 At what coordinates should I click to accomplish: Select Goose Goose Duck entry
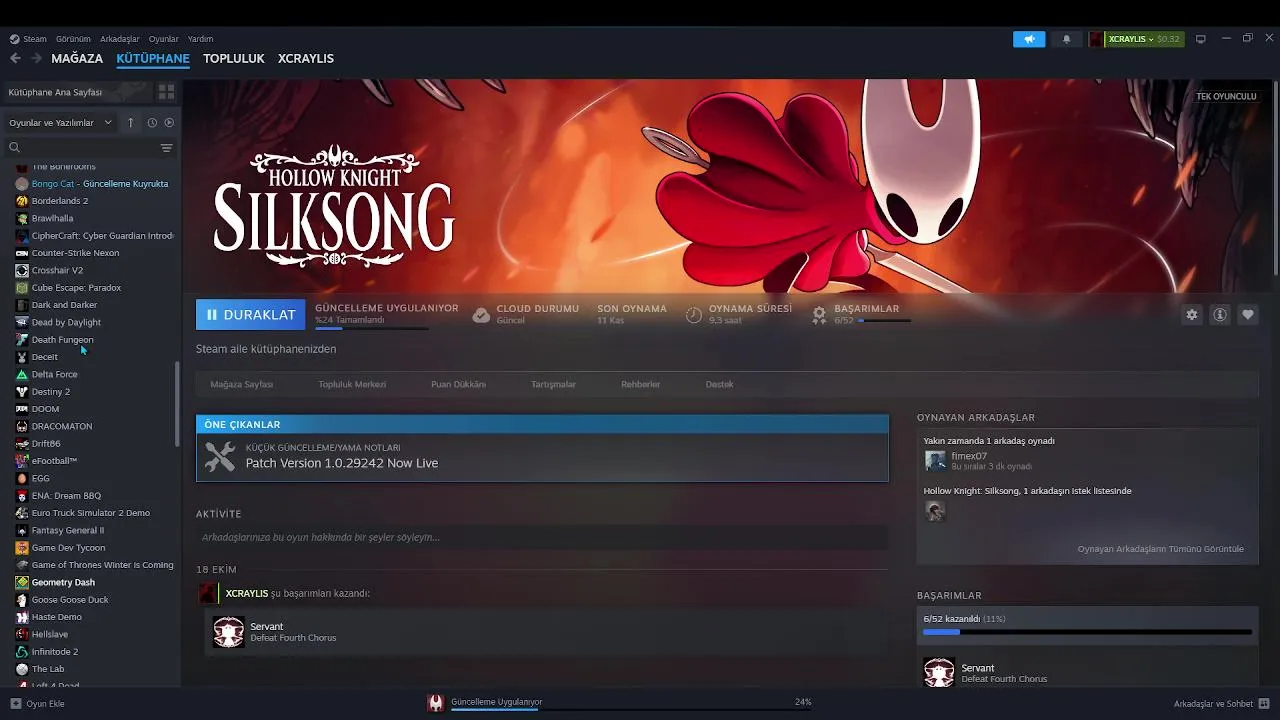point(70,600)
